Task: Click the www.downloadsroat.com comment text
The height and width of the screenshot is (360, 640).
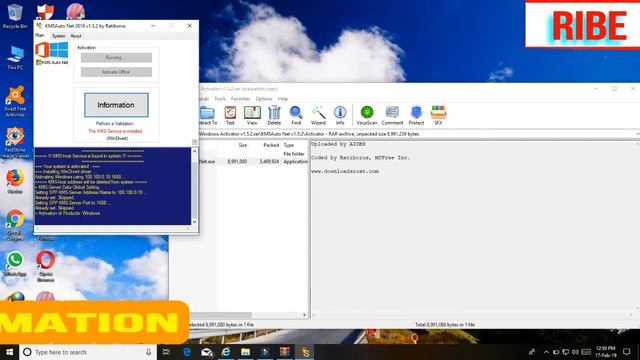Action: click(x=345, y=171)
